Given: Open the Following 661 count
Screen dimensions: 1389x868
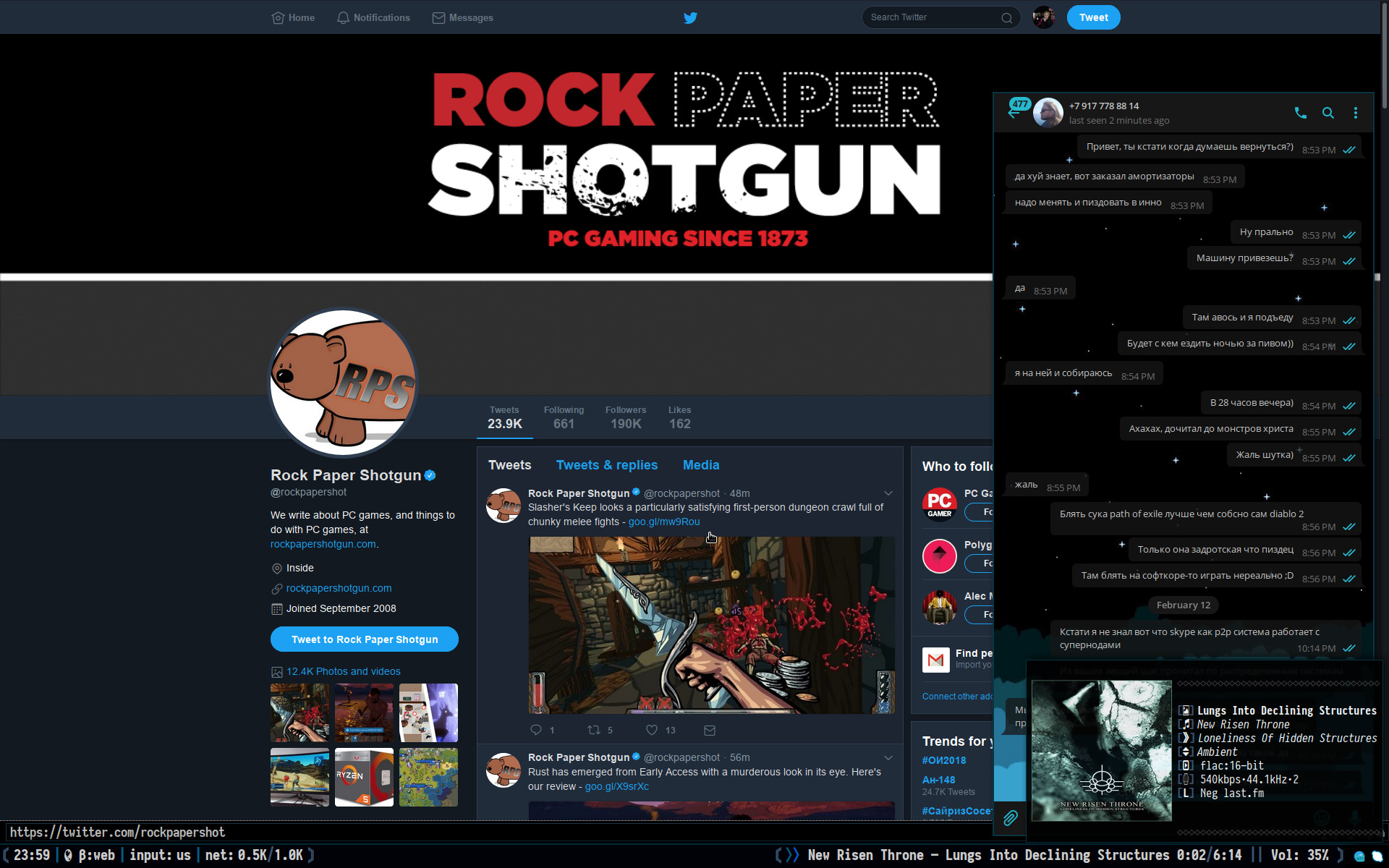Looking at the screenshot, I should pos(564,417).
